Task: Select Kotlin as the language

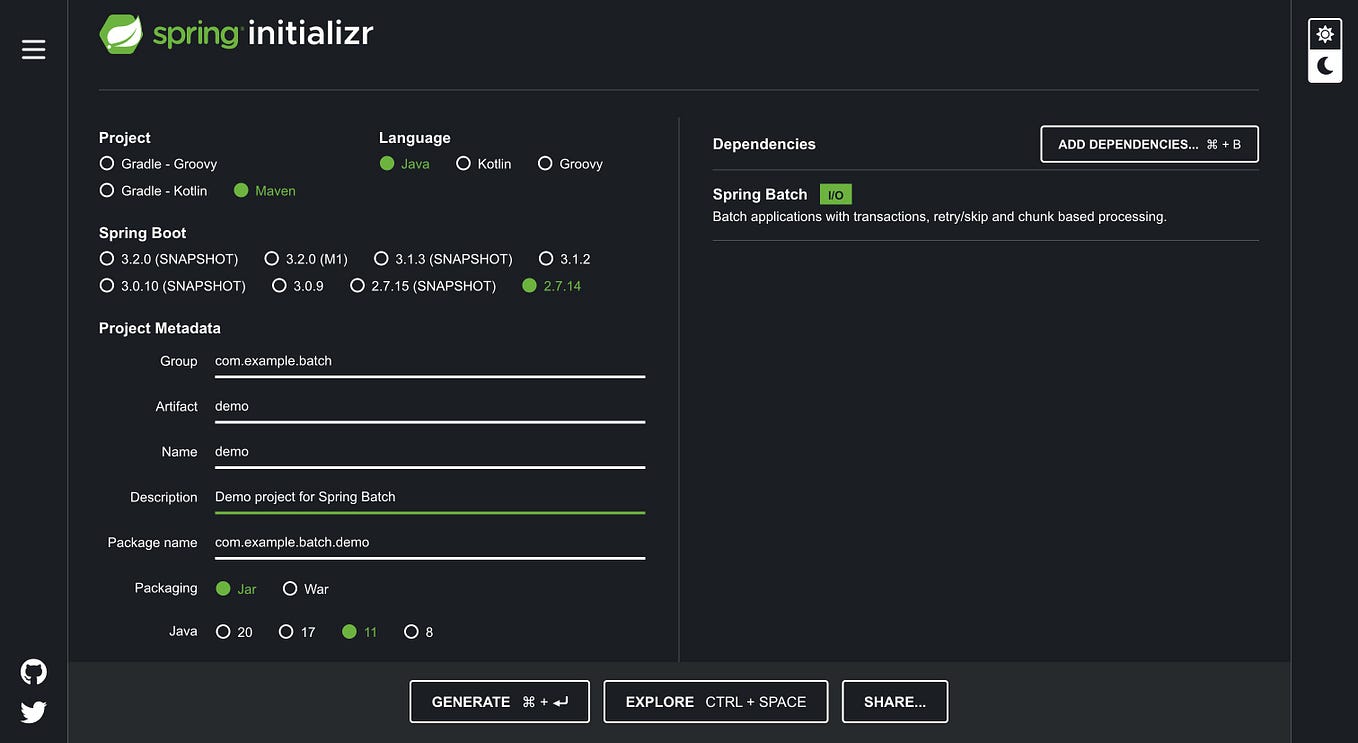Action: pos(463,163)
